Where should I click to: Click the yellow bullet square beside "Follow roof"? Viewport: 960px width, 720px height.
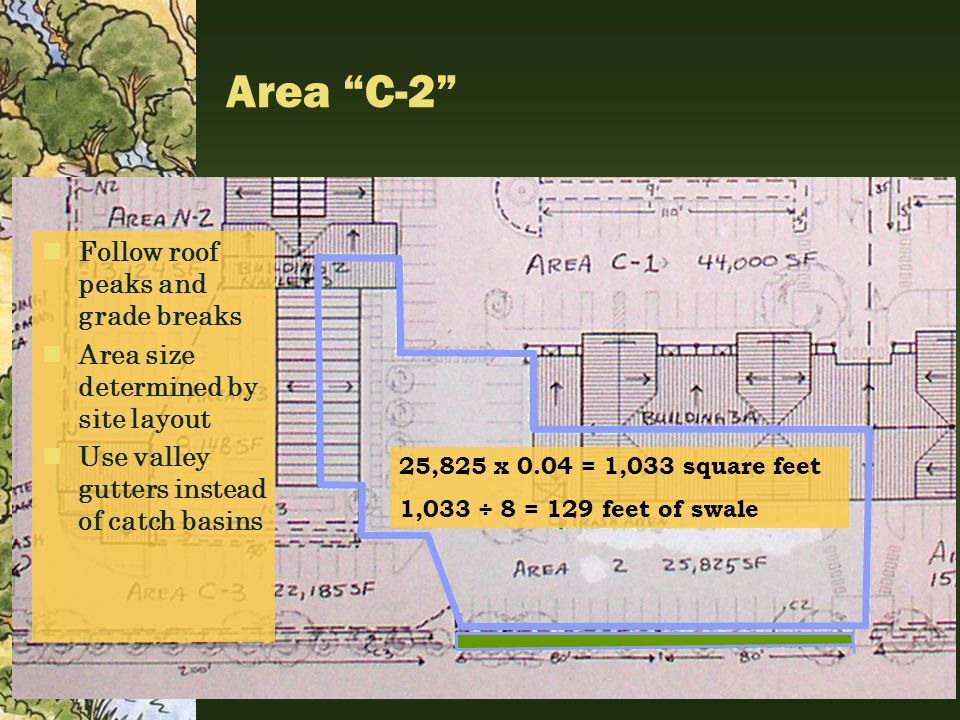tap(52, 251)
